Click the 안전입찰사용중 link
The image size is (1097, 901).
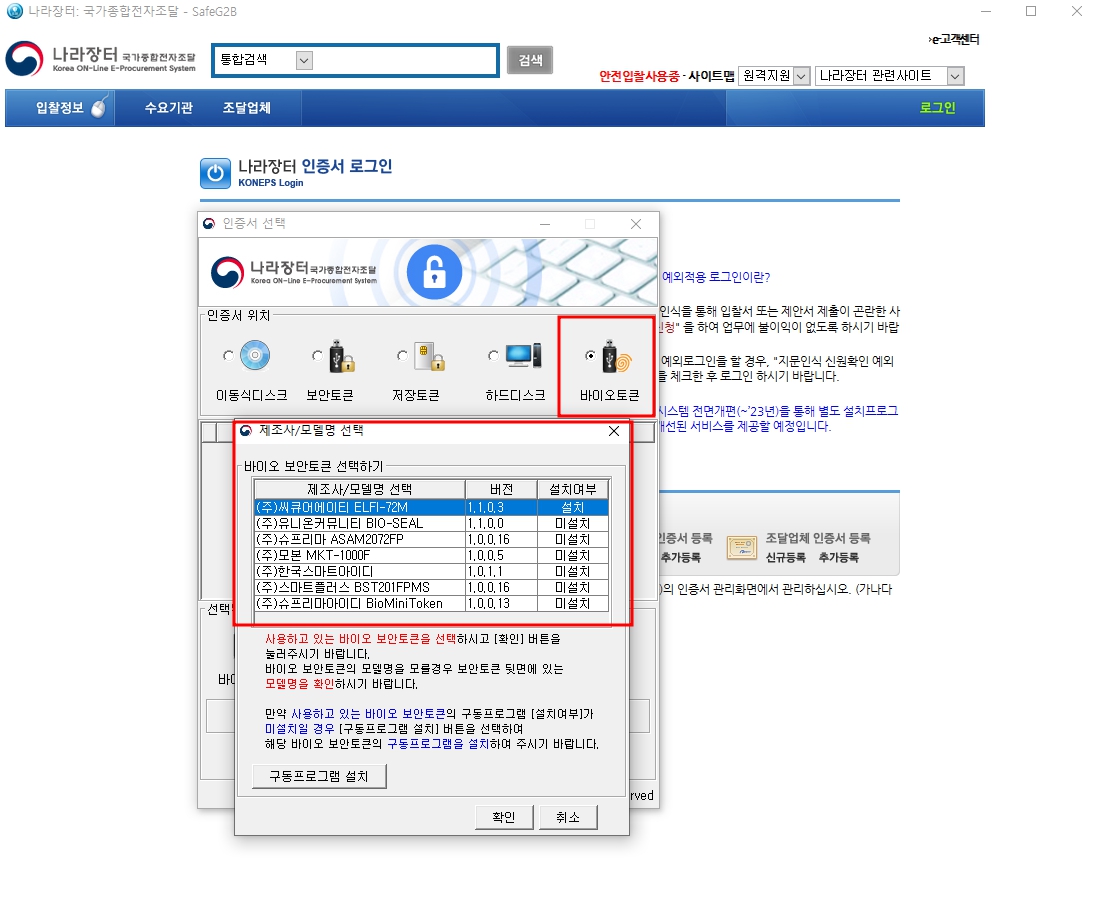[639, 76]
